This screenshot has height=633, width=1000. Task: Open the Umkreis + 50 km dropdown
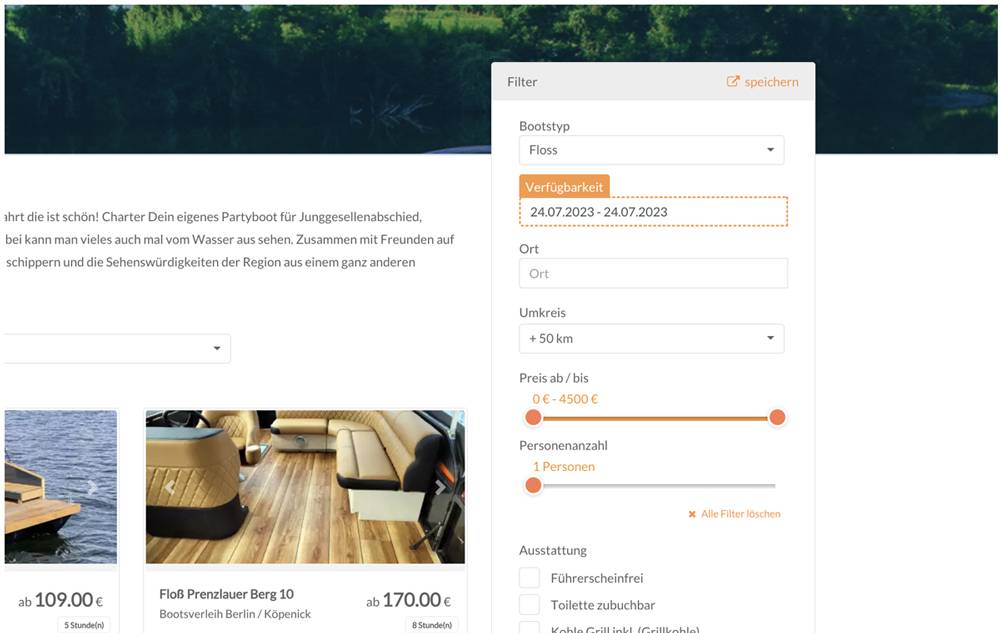pos(651,338)
